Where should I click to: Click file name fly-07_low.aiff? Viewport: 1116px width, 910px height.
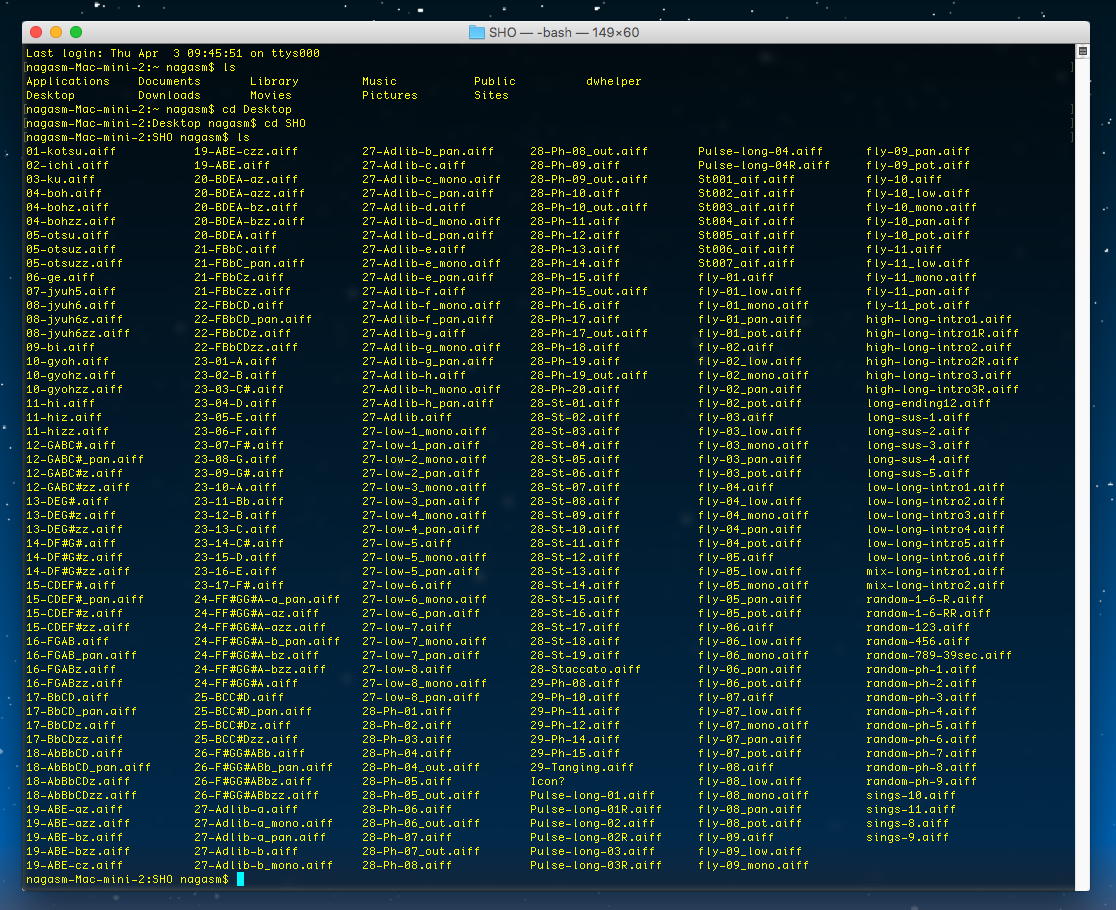click(750, 711)
